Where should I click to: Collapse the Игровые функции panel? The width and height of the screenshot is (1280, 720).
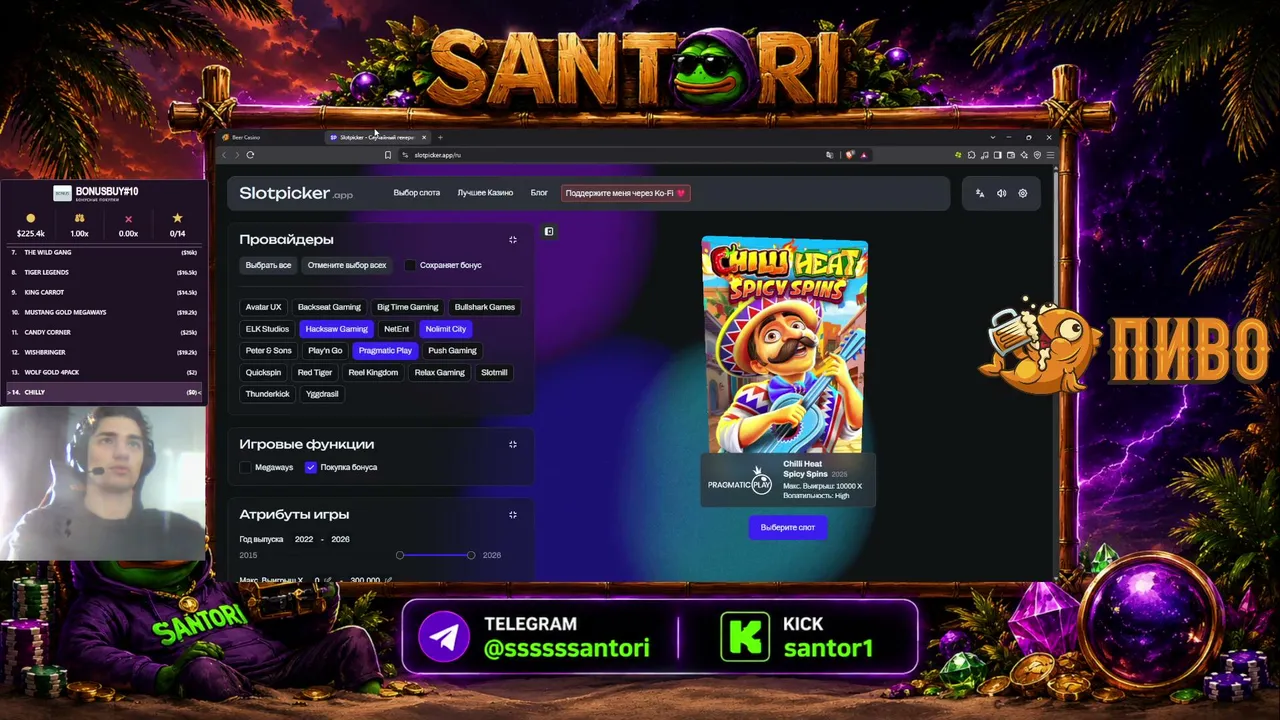[x=513, y=445]
